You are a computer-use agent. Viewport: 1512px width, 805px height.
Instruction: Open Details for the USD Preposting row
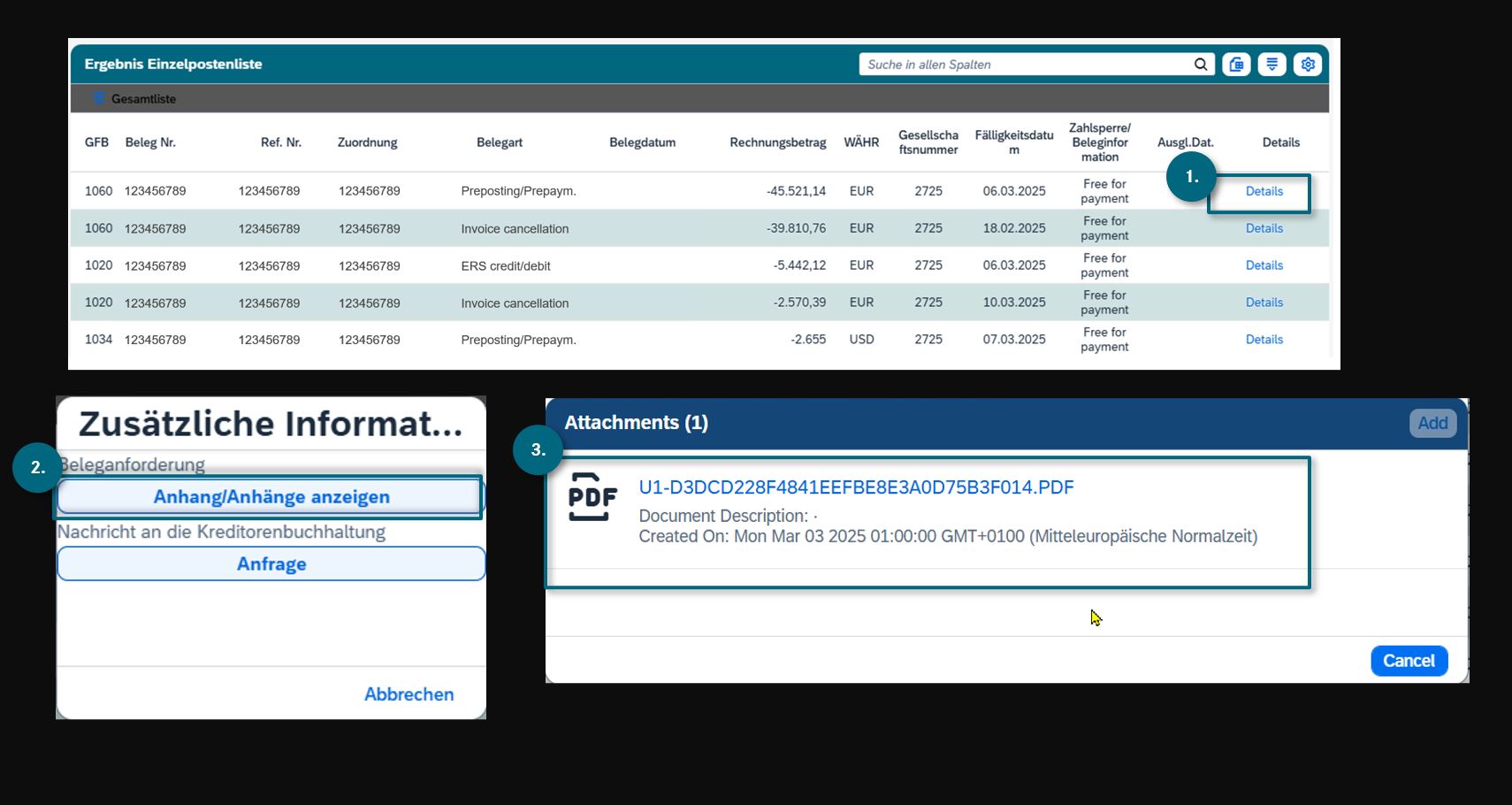coord(1264,340)
